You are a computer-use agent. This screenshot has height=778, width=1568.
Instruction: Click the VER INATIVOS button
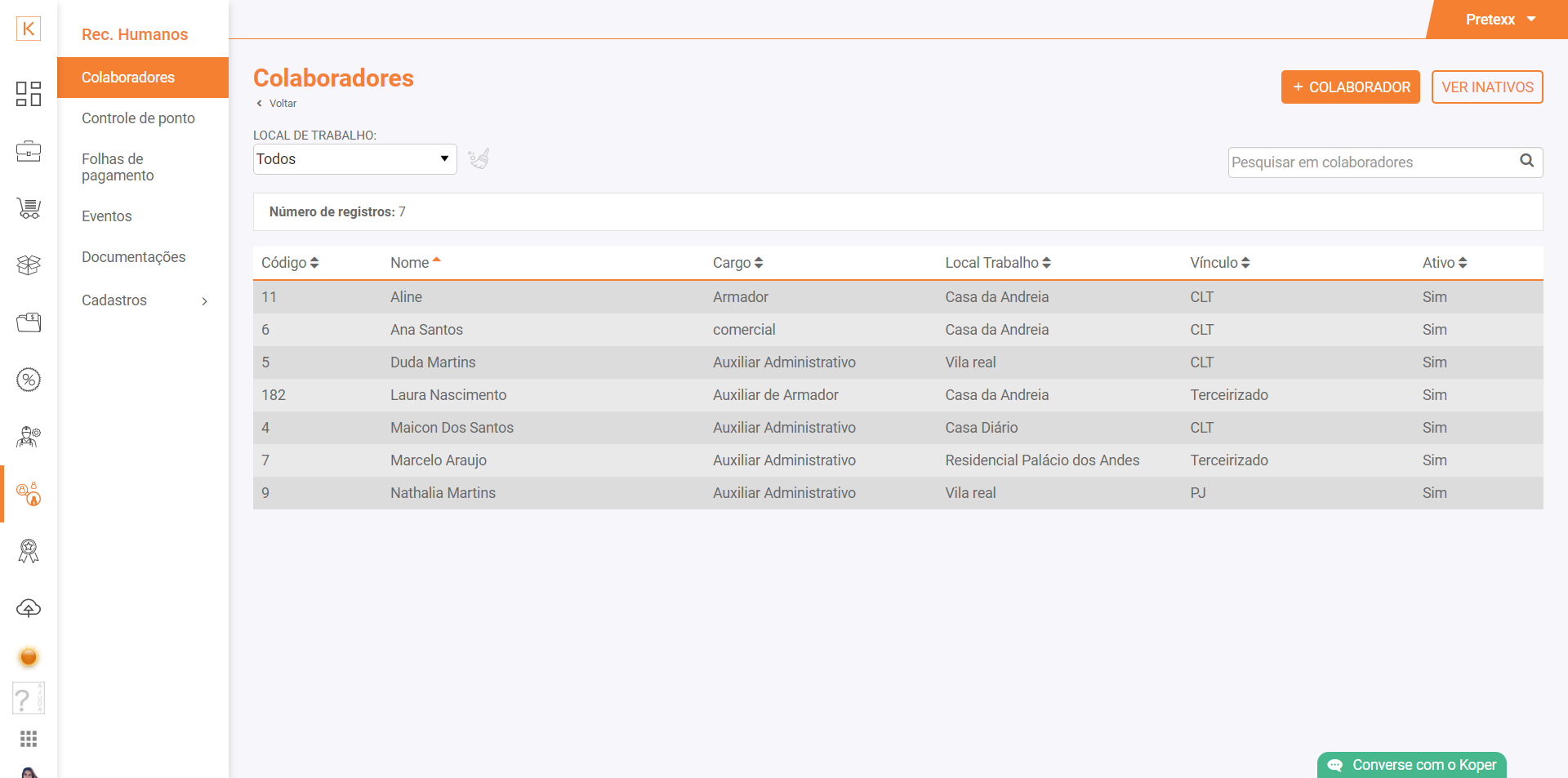(1486, 87)
